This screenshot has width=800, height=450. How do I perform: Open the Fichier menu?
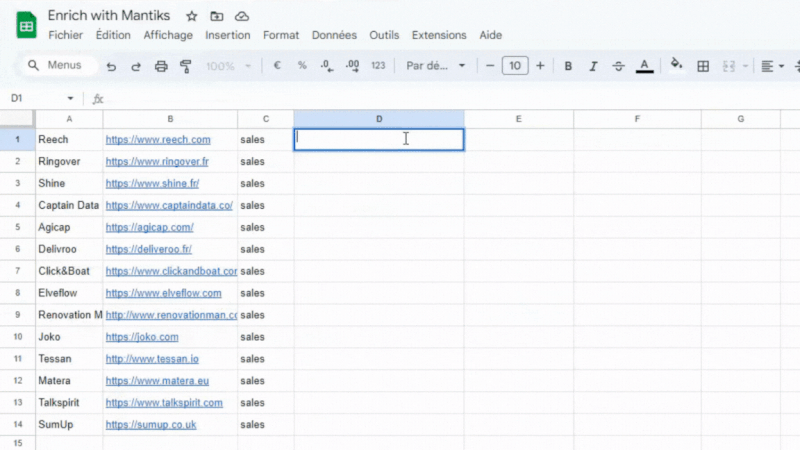tap(65, 35)
